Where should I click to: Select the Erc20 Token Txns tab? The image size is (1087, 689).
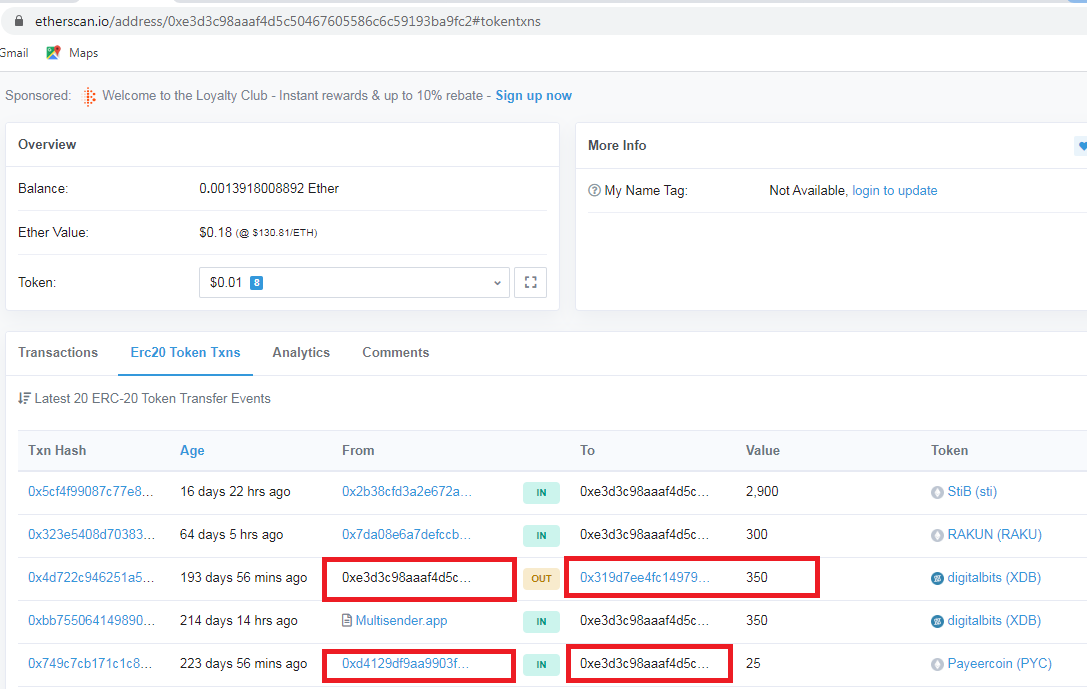pos(185,352)
